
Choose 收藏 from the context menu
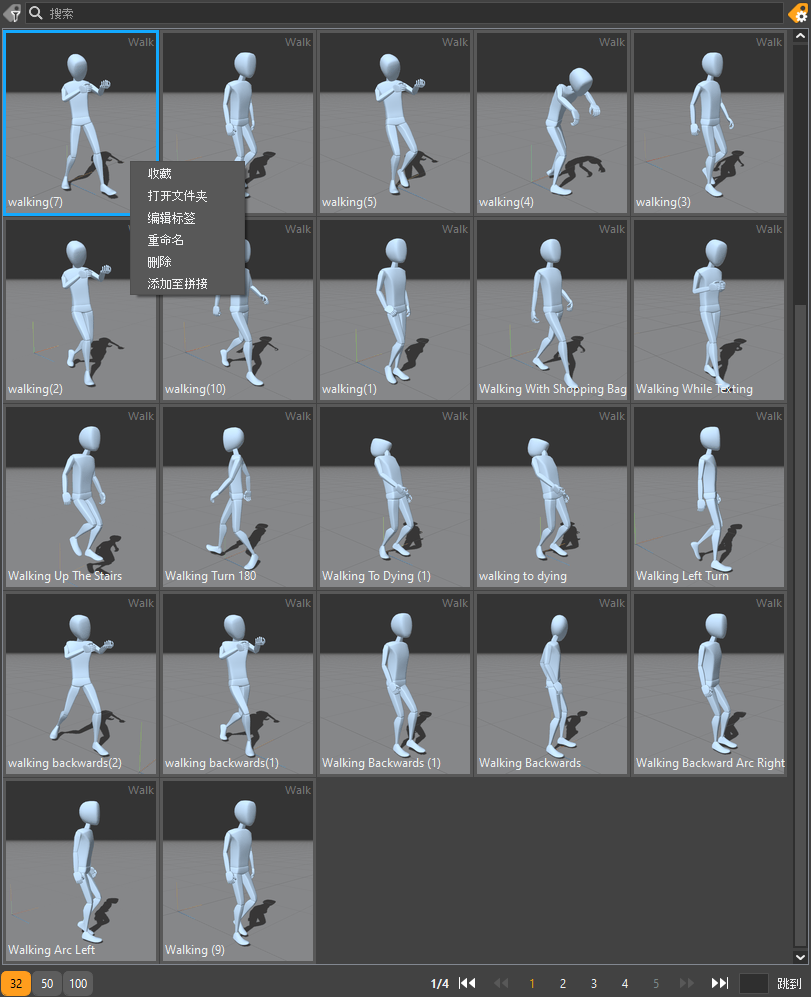tap(188, 174)
